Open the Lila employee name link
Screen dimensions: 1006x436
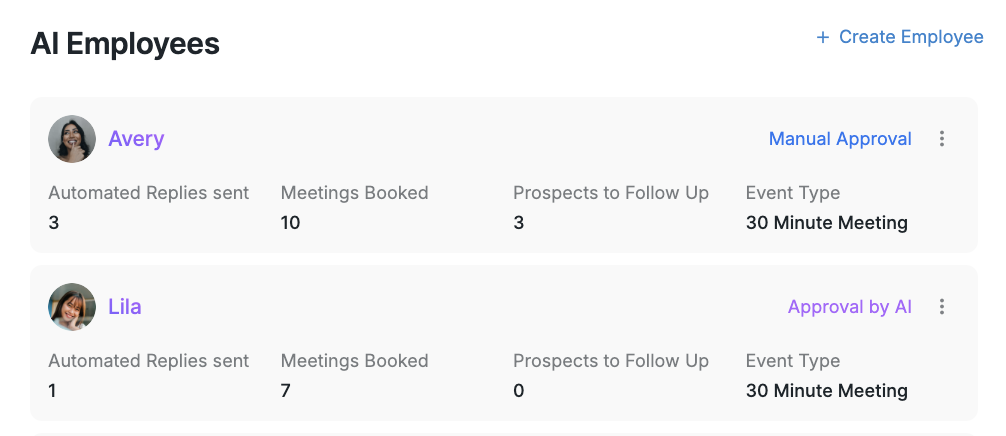click(x=125, y=307)
